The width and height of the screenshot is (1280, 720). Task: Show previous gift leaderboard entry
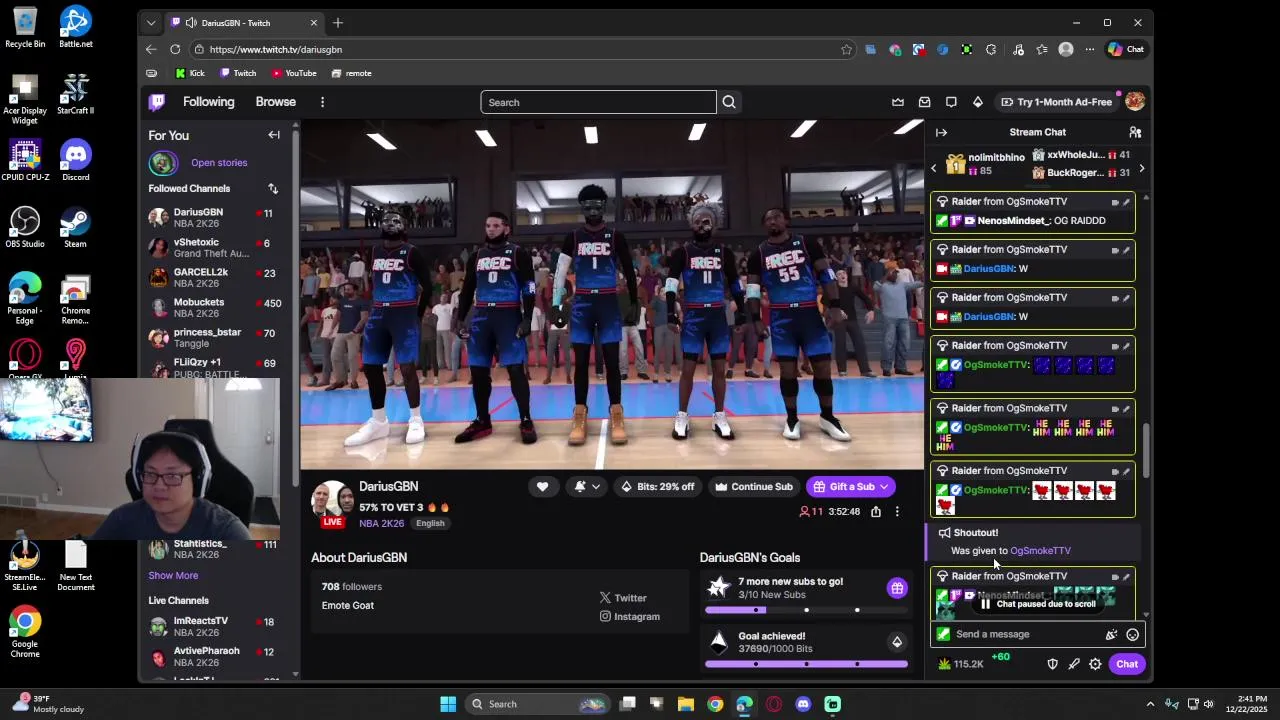[934, 168]
